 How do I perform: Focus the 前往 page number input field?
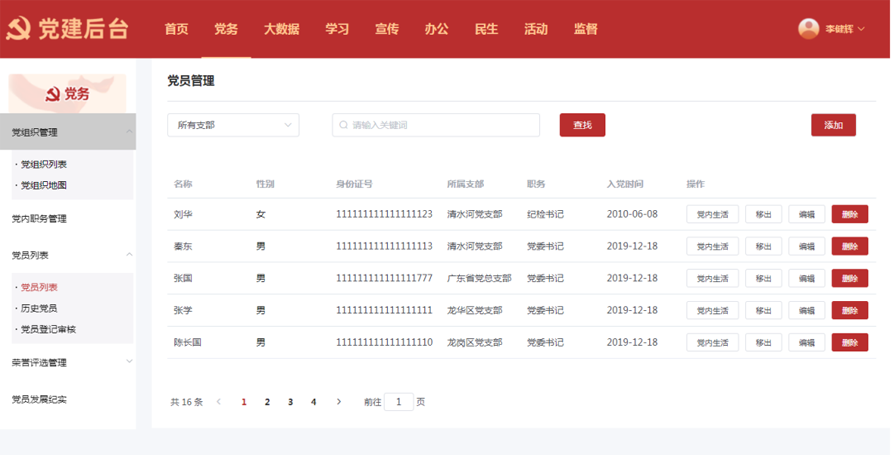pos(398,402)
